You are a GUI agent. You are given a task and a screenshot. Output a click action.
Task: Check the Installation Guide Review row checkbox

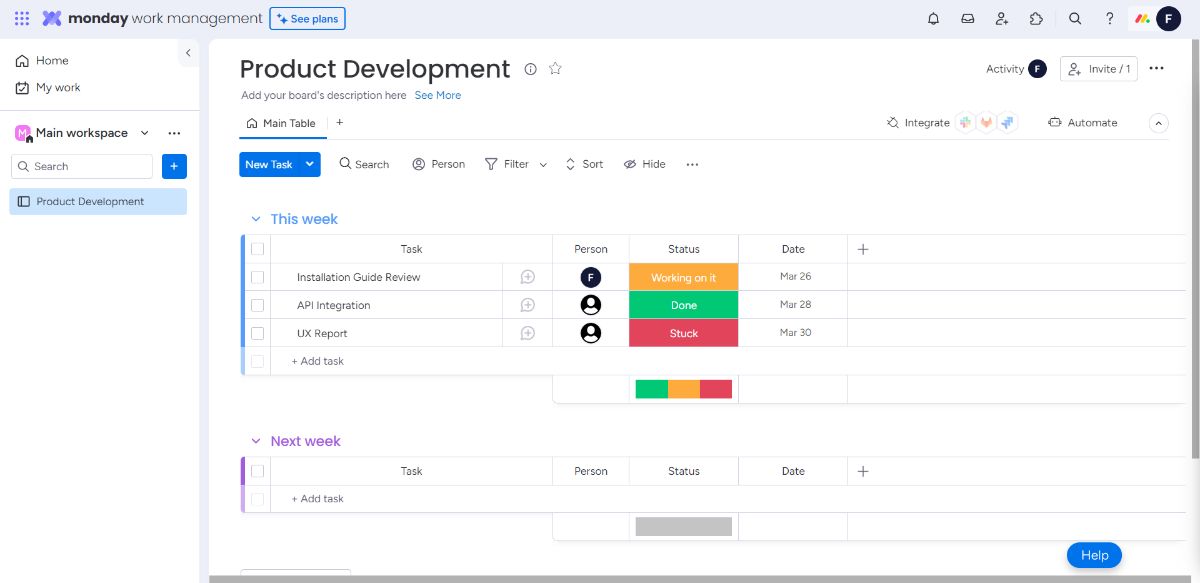[x=257, y=277]
